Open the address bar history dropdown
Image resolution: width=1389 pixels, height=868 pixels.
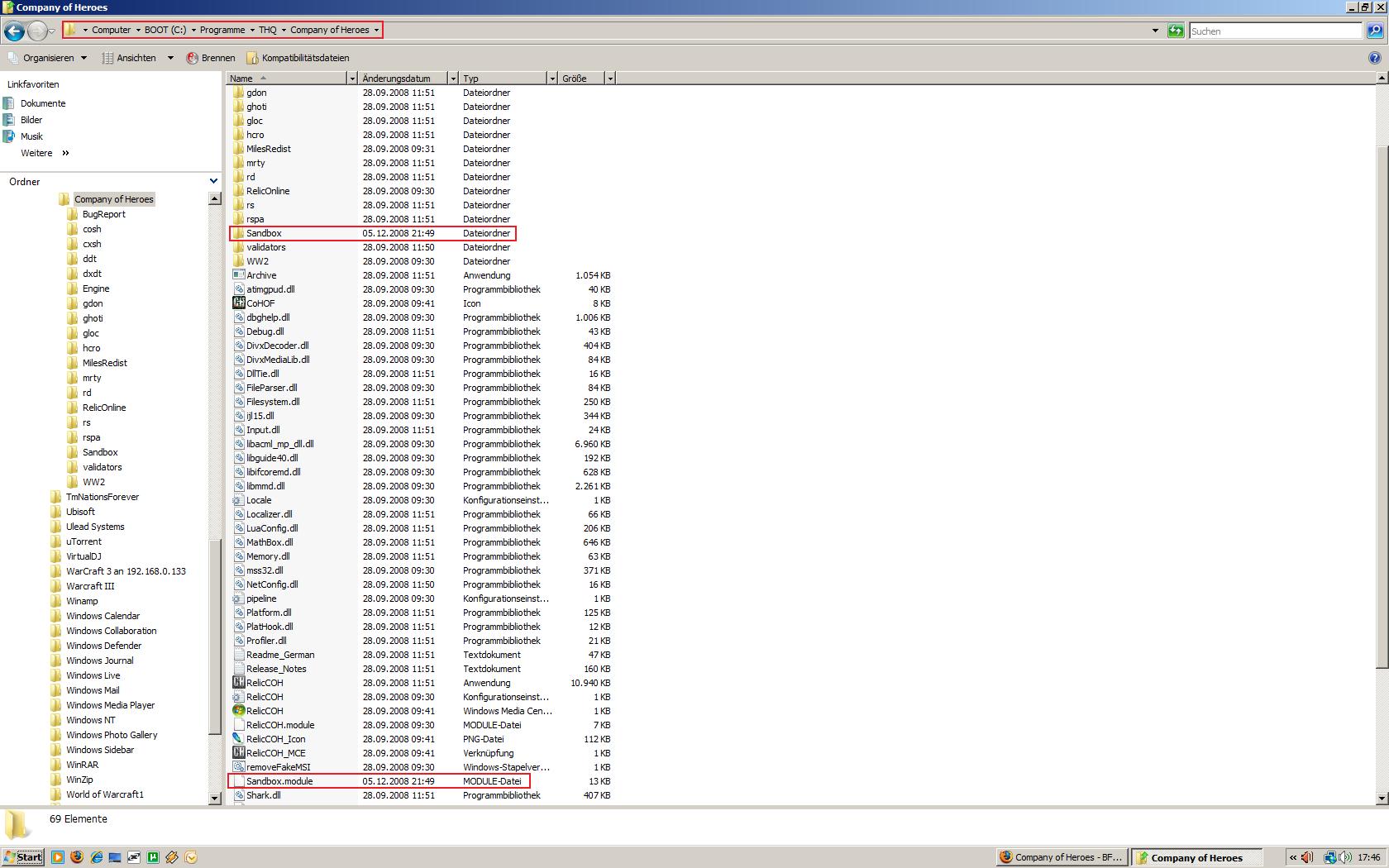(1155, 31)
